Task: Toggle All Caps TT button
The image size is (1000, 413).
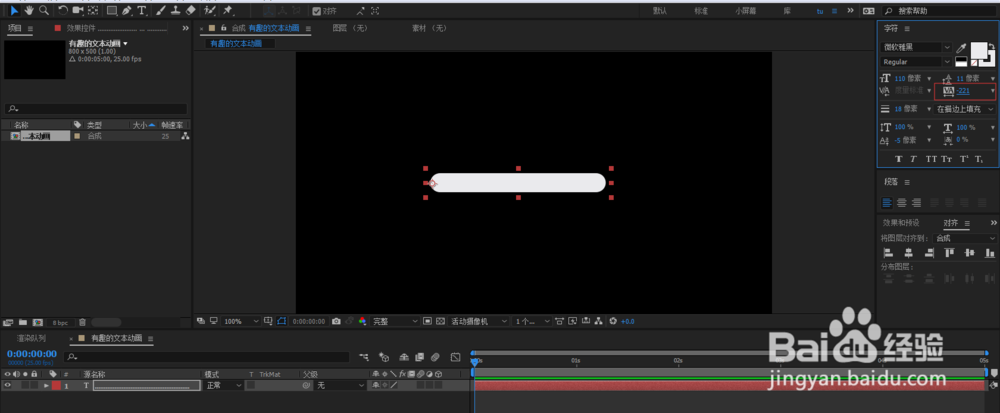Action: 931,159
